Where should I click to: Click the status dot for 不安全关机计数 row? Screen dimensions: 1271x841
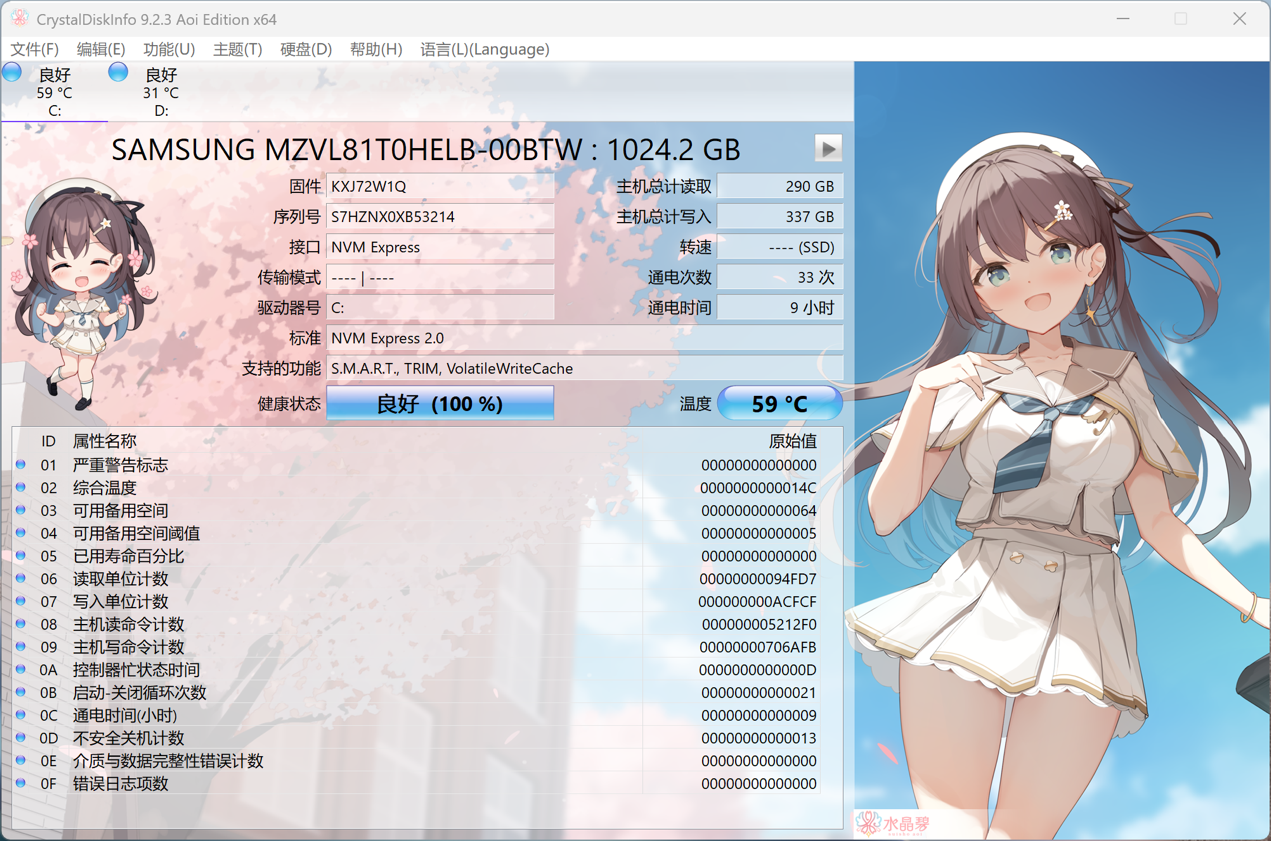[21, 737]
